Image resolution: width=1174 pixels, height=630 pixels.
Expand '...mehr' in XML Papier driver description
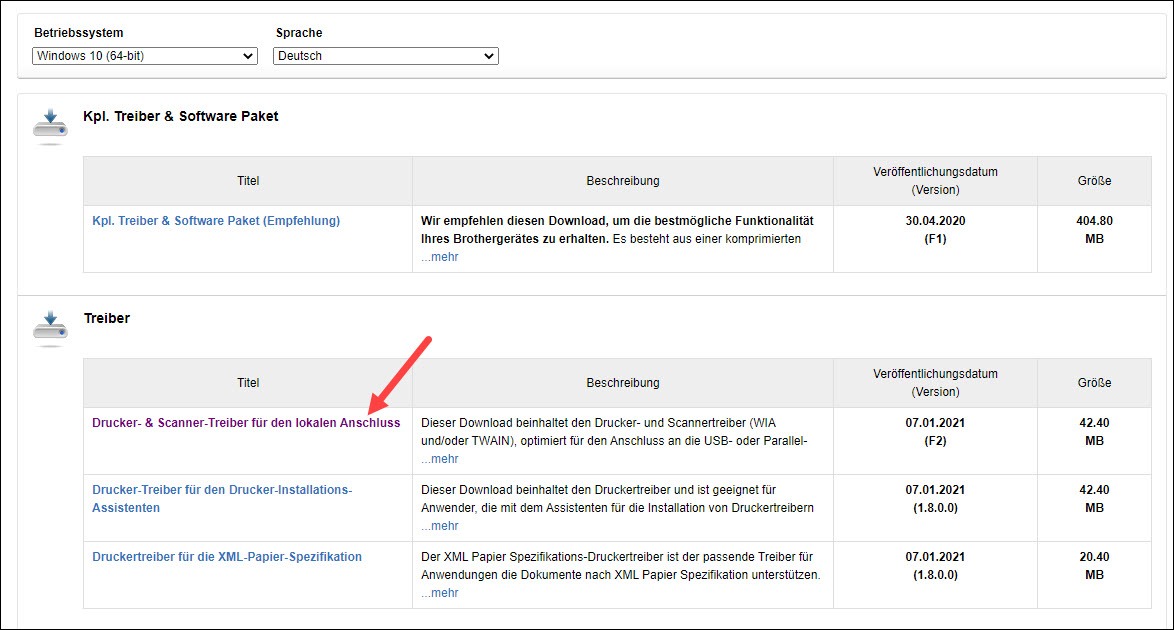point(439,593)
